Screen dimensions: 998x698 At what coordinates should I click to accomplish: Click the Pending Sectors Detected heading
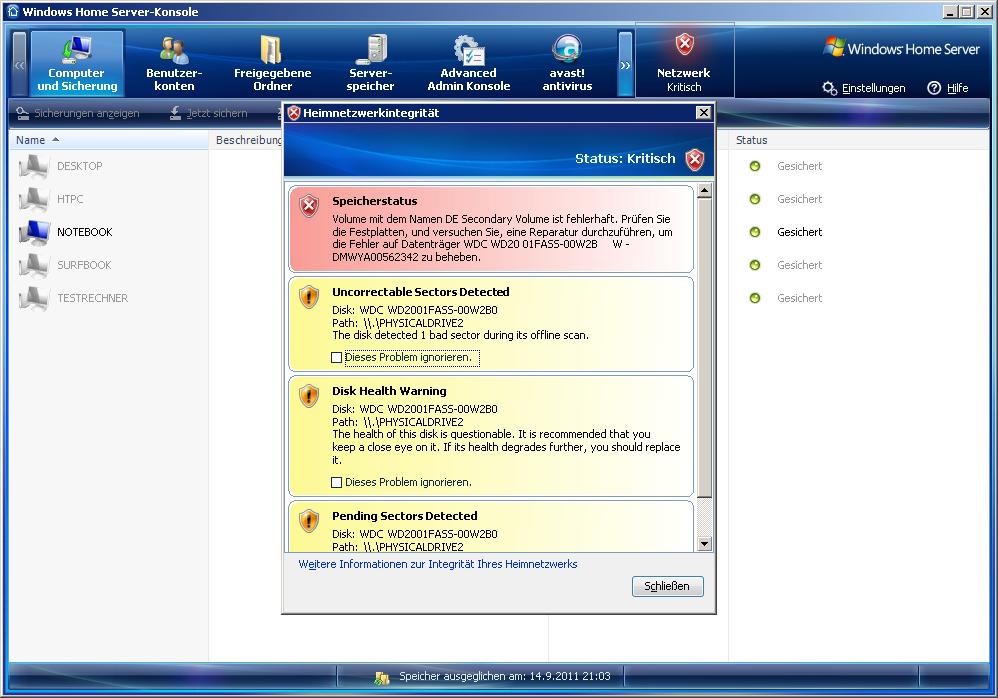point(405,516)
